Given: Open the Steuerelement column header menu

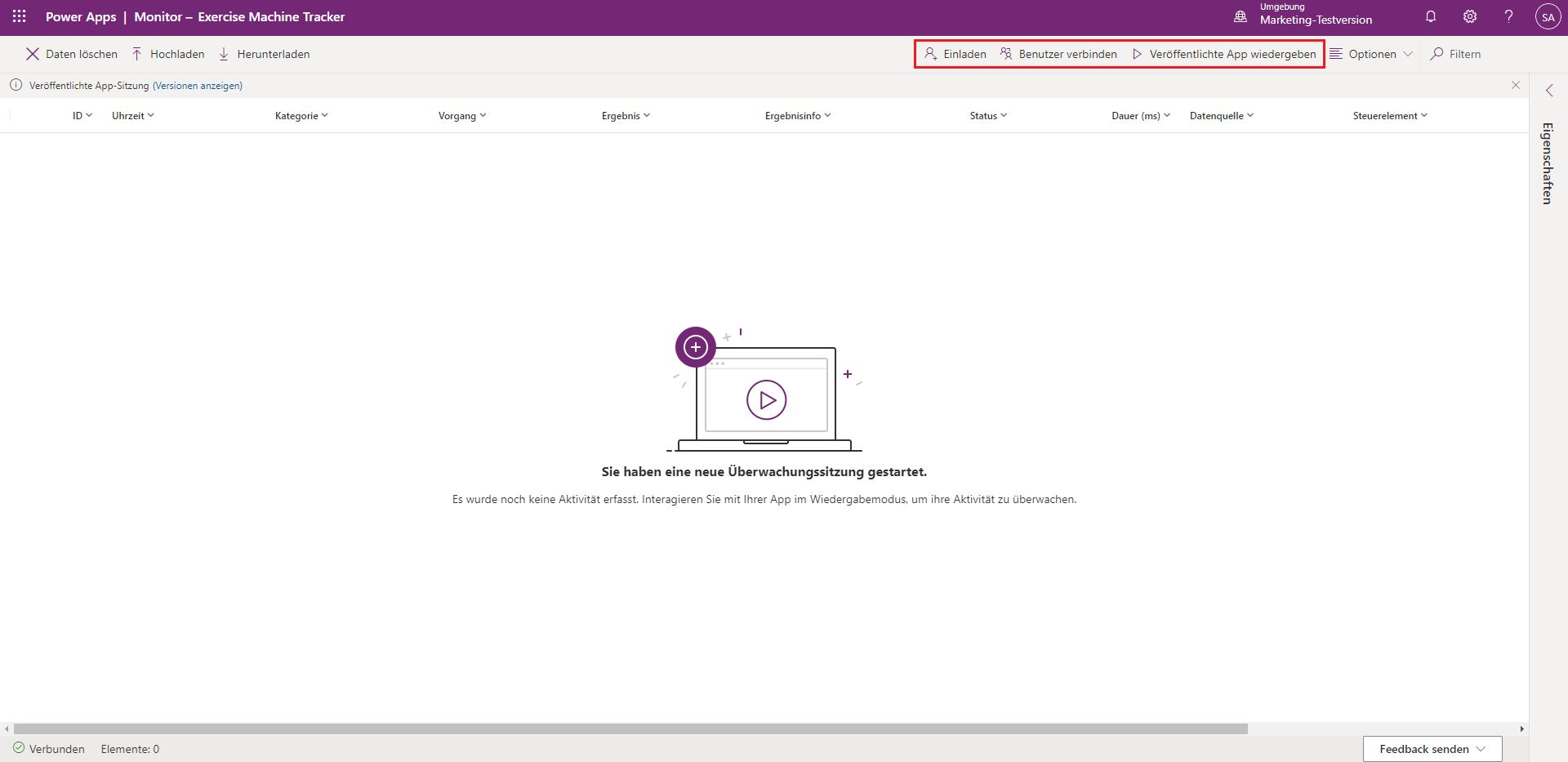Looking at the screenshot, I should 1390,116.
